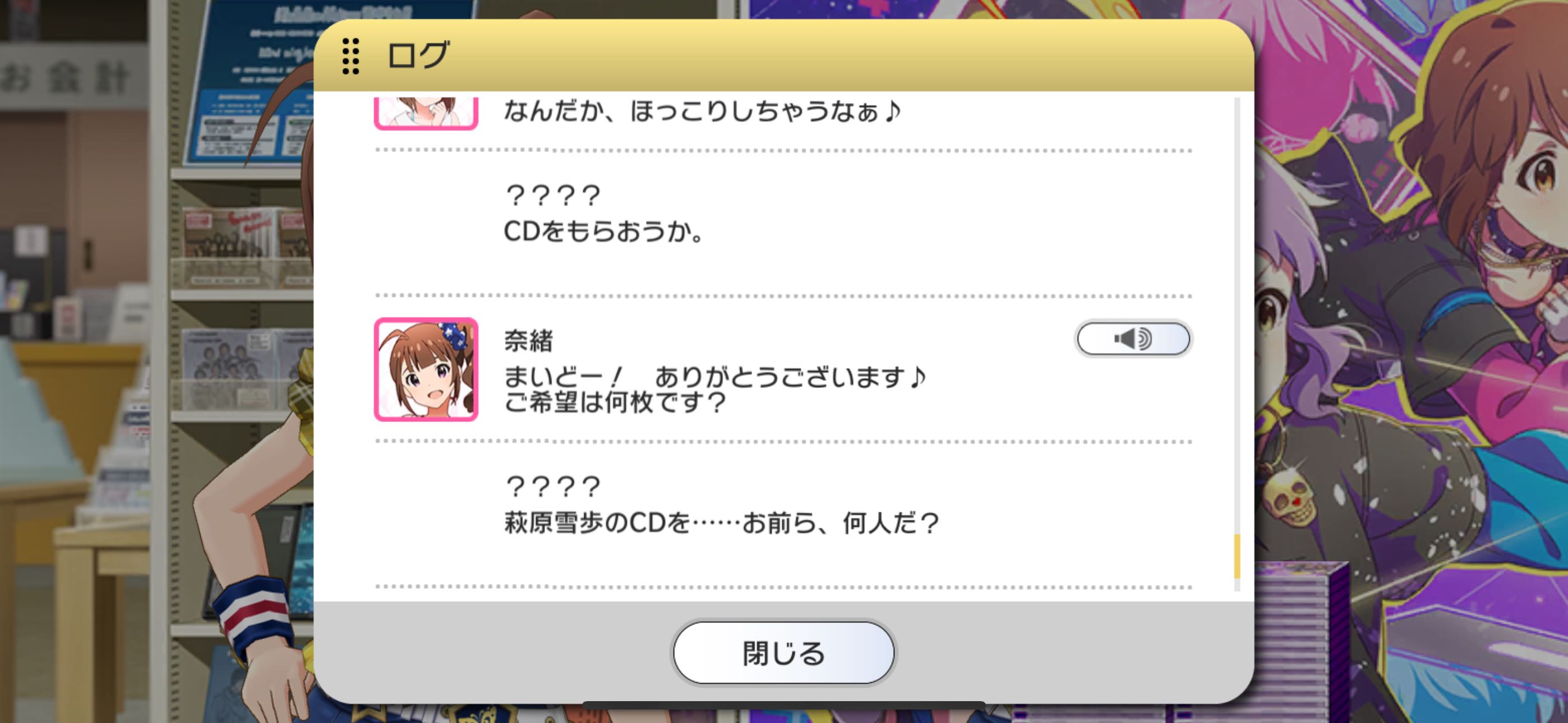Tap 奈緒's portrait thumbnail in the log
The height and width of the screenshot is (723, 1568).
[x=426, y=369]
